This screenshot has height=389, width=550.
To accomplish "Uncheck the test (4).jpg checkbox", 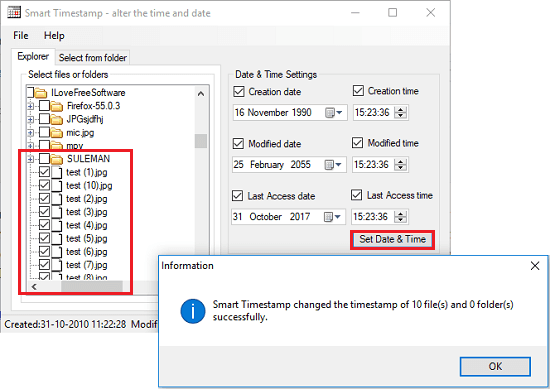I will tap(44, 225).
